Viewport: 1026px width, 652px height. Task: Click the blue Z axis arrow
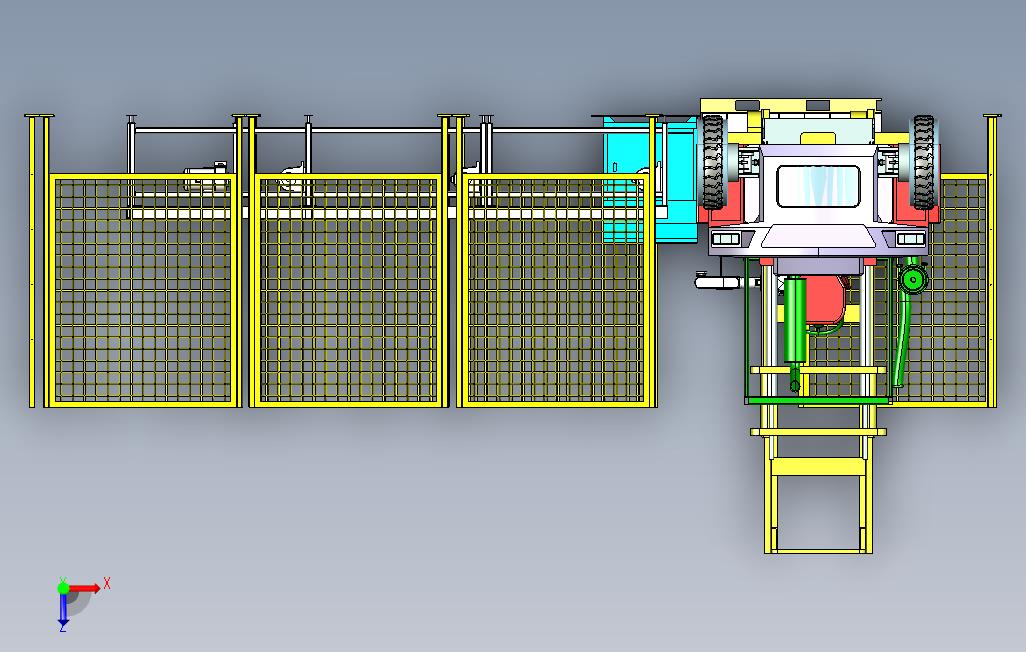[x=63, y=609]
